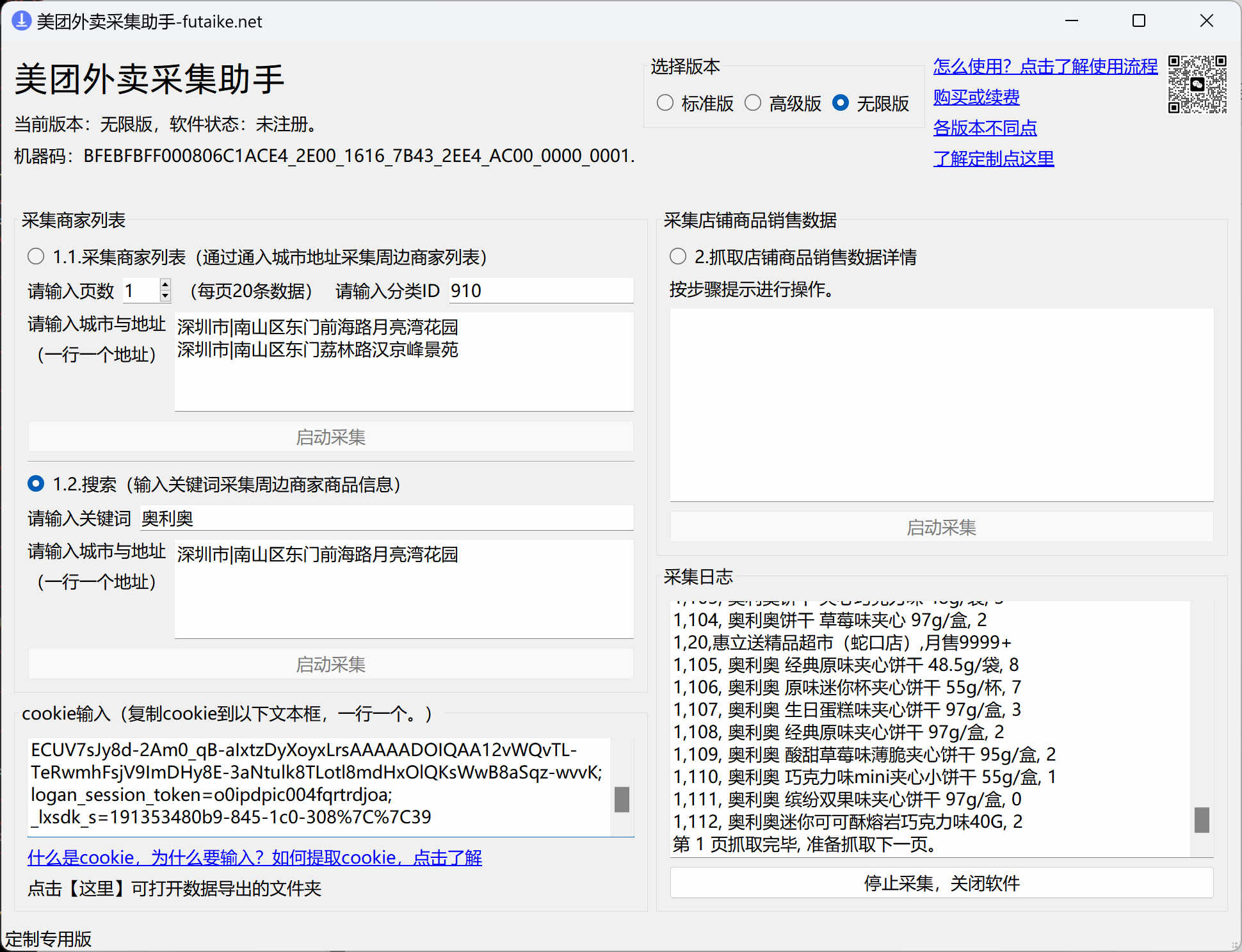Open the 各版本不同点 link
1242x952 pixels.
[x=985, y=128]
